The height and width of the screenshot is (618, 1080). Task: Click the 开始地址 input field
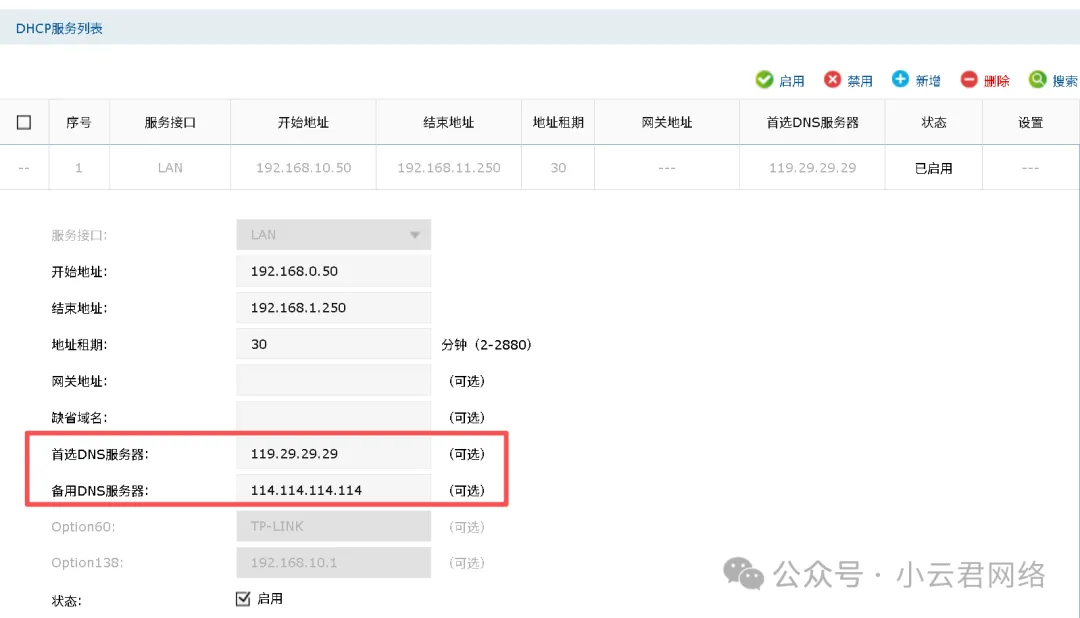point(333,271)
